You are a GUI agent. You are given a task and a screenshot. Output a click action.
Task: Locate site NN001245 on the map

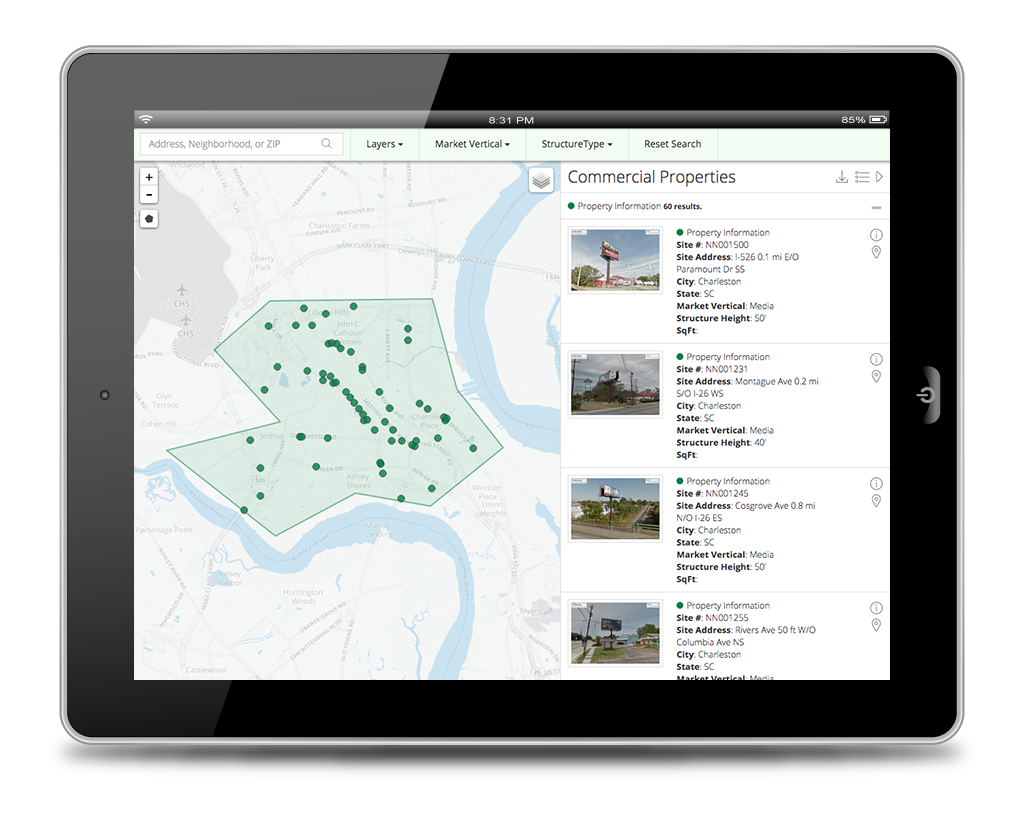tap(876, 501)
